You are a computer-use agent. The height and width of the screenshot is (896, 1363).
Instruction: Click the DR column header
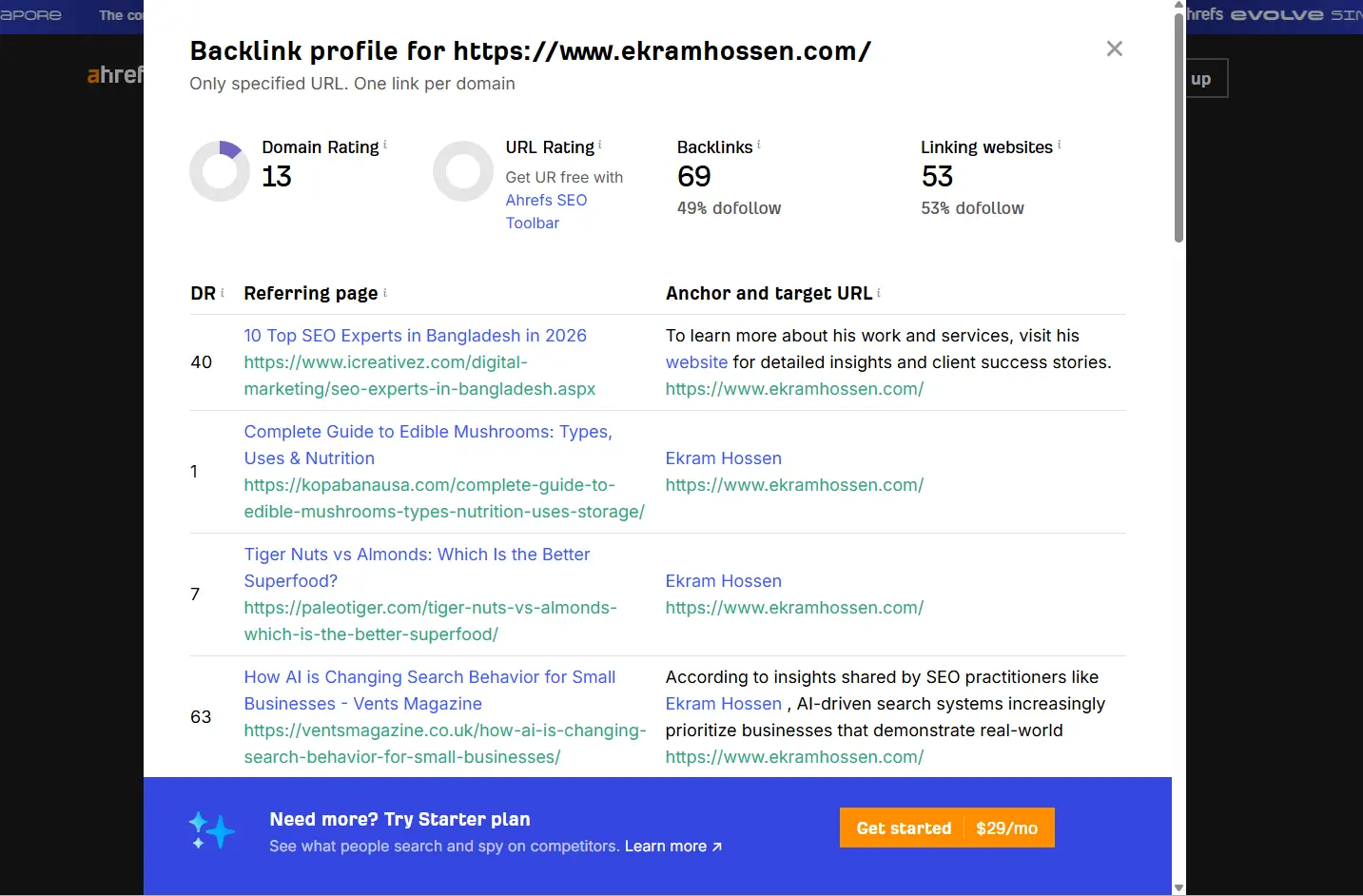coord(203,293)
